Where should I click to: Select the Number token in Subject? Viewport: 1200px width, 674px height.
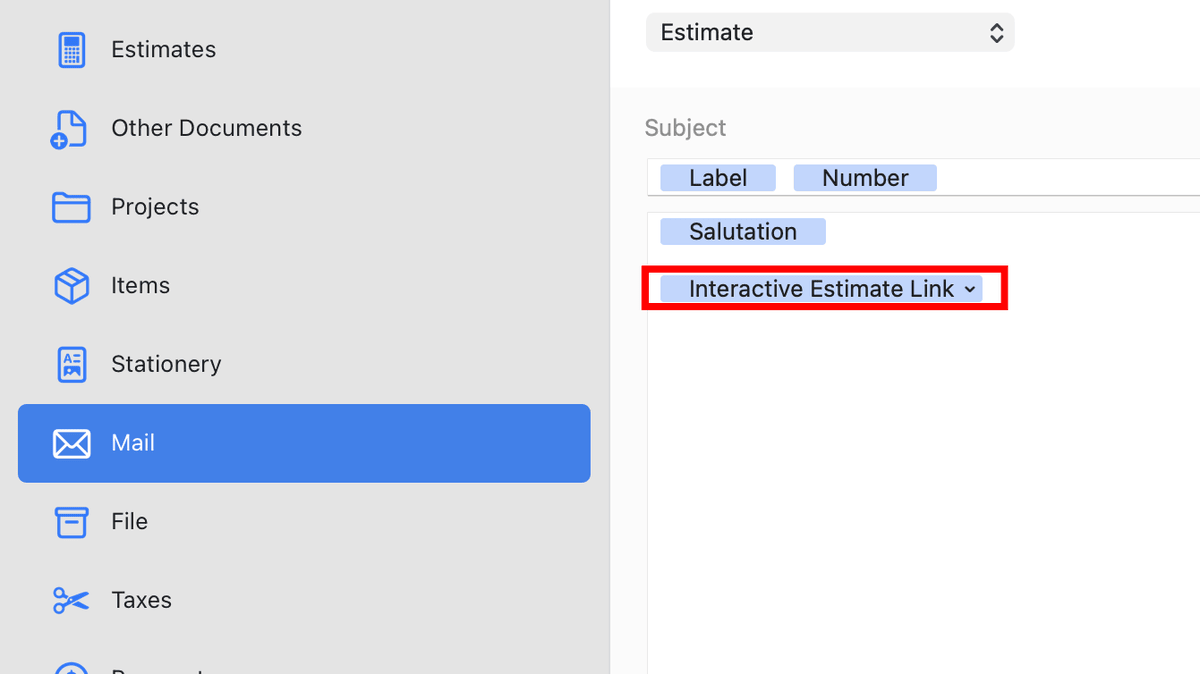tap(865, 178)
